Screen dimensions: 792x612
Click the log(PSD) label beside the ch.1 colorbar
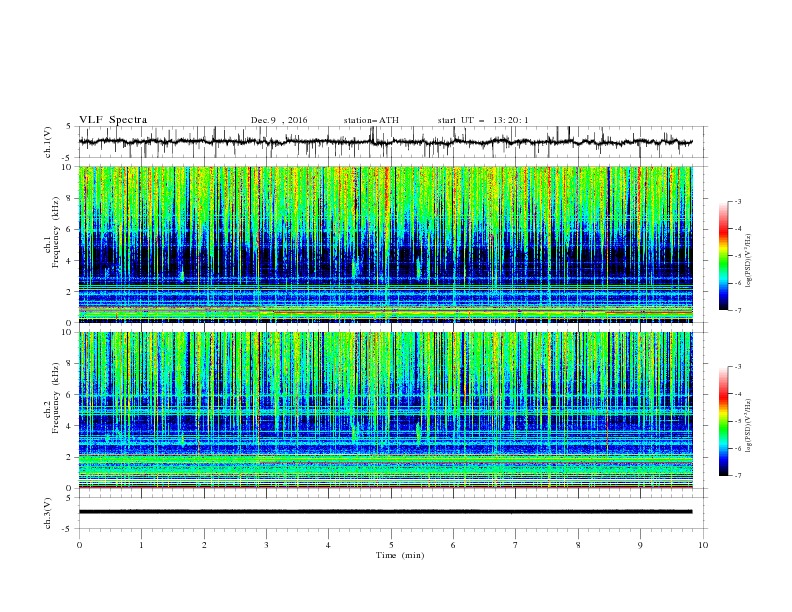(x=748, y=260)
